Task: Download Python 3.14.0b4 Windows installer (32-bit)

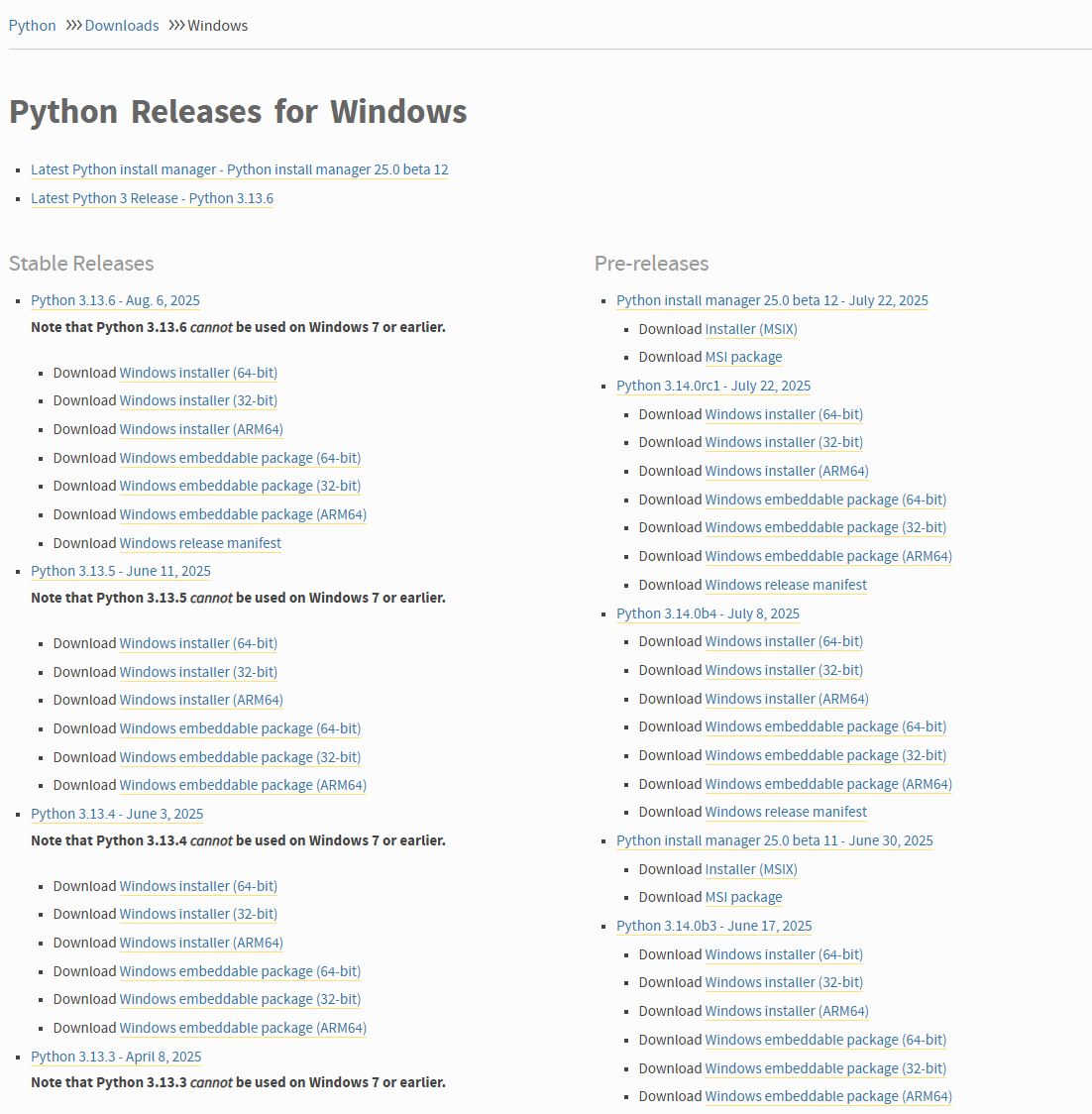Action: tap(784, 671)
